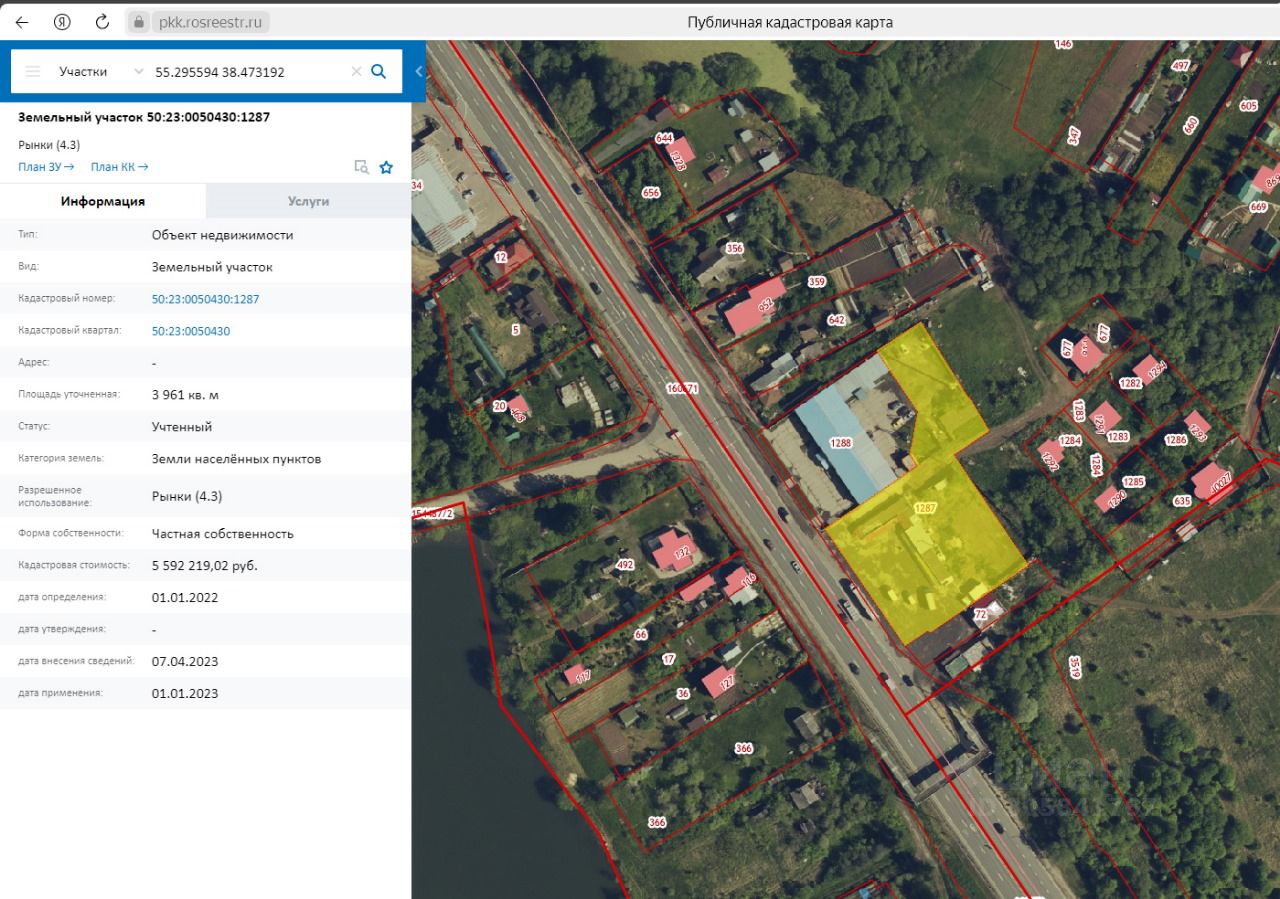Click the pkk.rosreestr.ru address bar
The height and width of the screenshot is (899, 1280).
[211, 22]
